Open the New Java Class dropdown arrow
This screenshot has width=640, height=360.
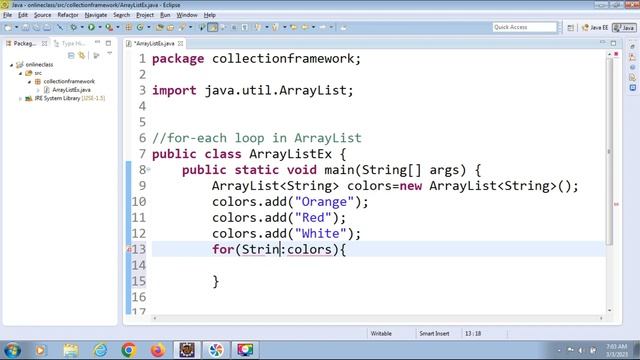(x=148, y=27)
